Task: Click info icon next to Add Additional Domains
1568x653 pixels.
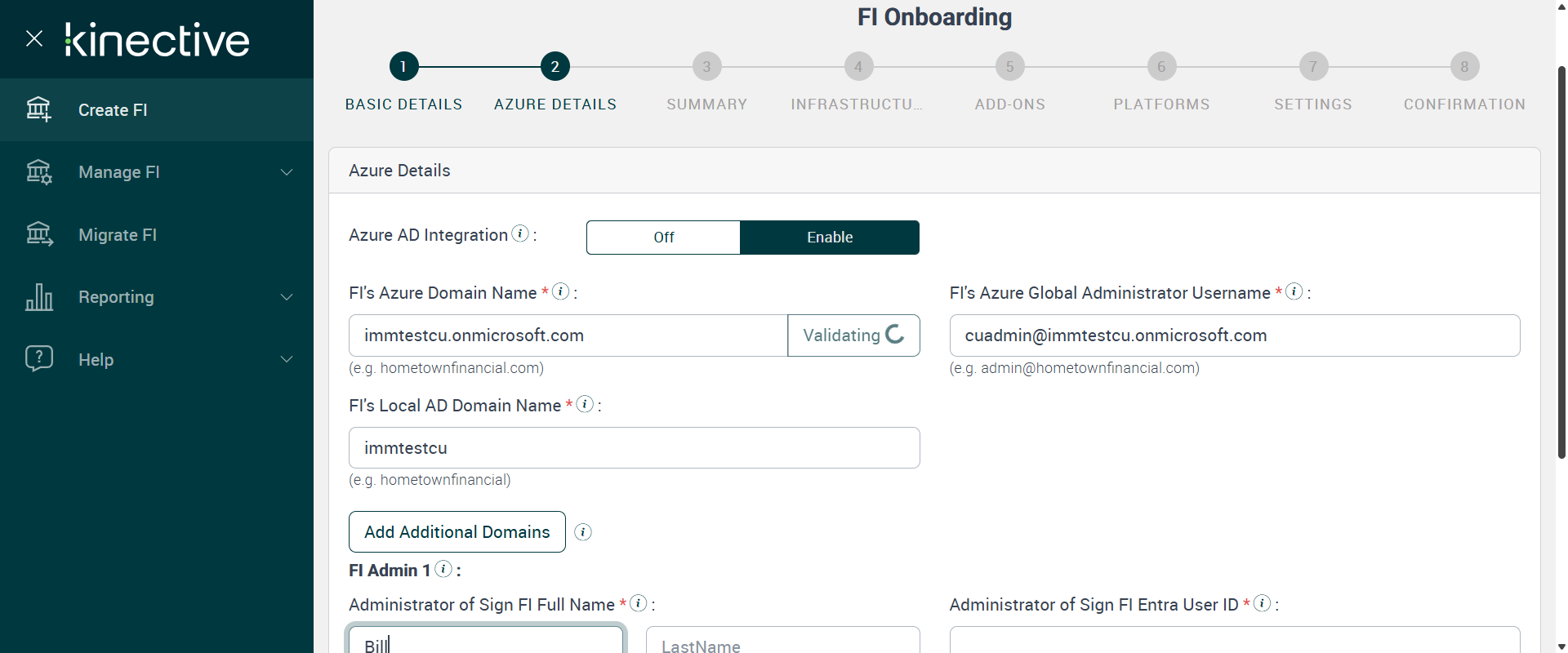Action: tap(583, 532)
